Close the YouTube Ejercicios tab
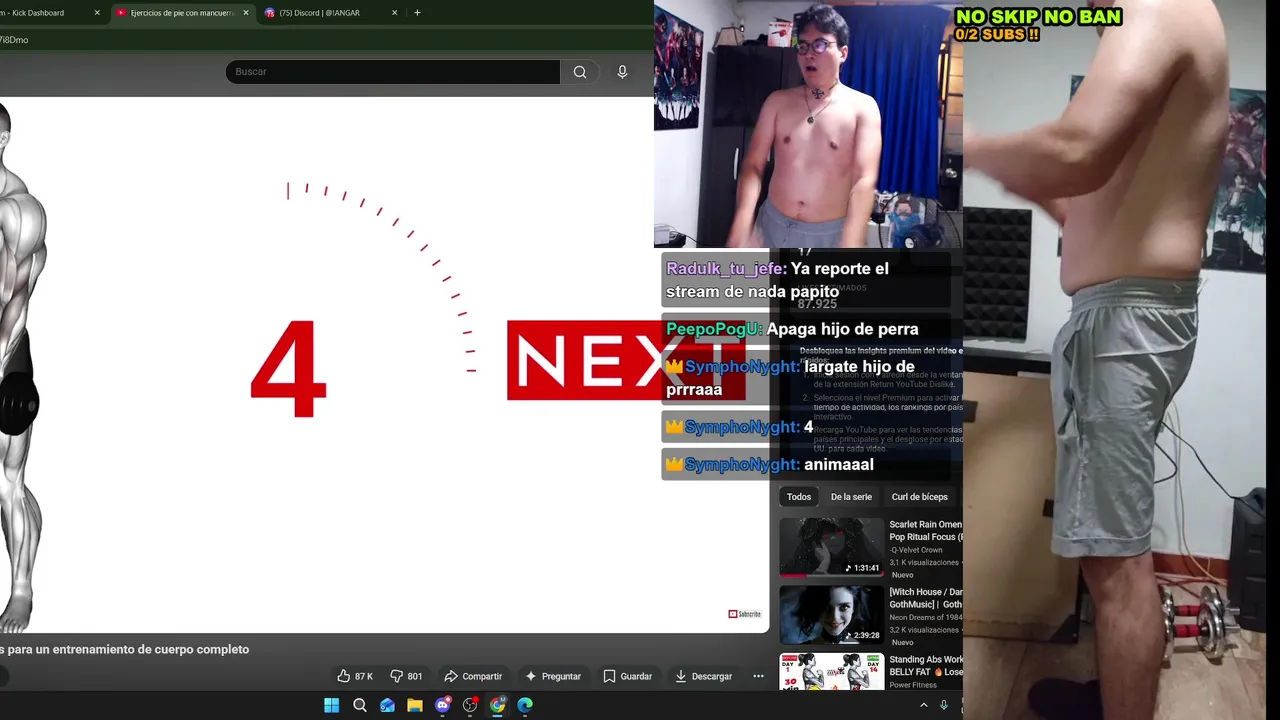 [x=246, y=13]
